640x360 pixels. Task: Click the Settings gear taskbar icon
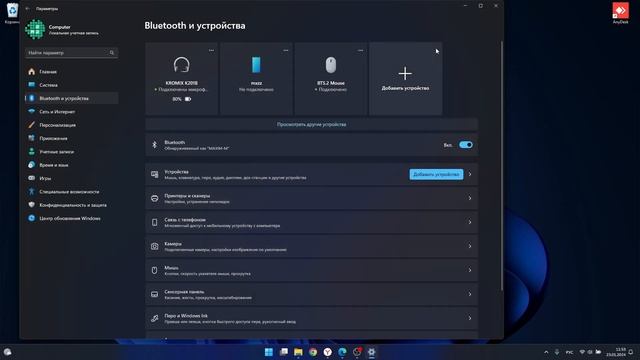click(371, 352)
